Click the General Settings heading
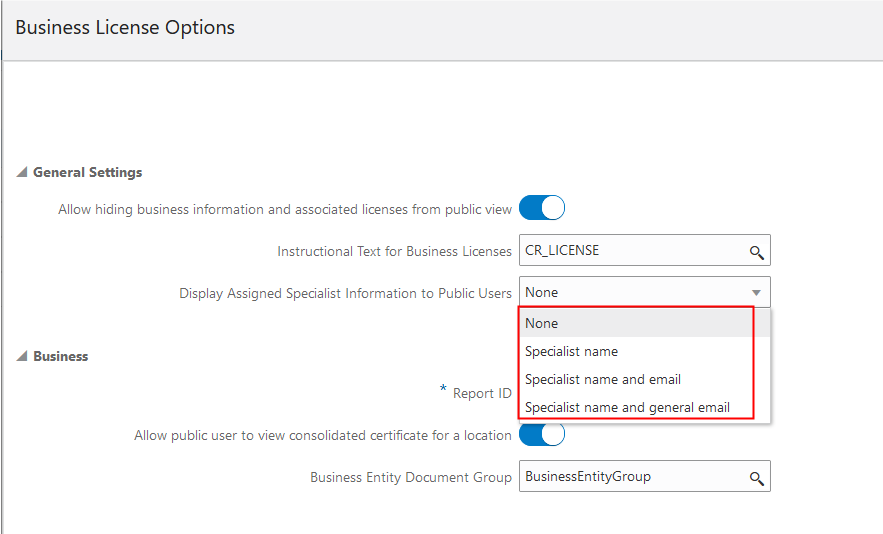This screenshot has width=883, height=534. click(x=88, y=172)
